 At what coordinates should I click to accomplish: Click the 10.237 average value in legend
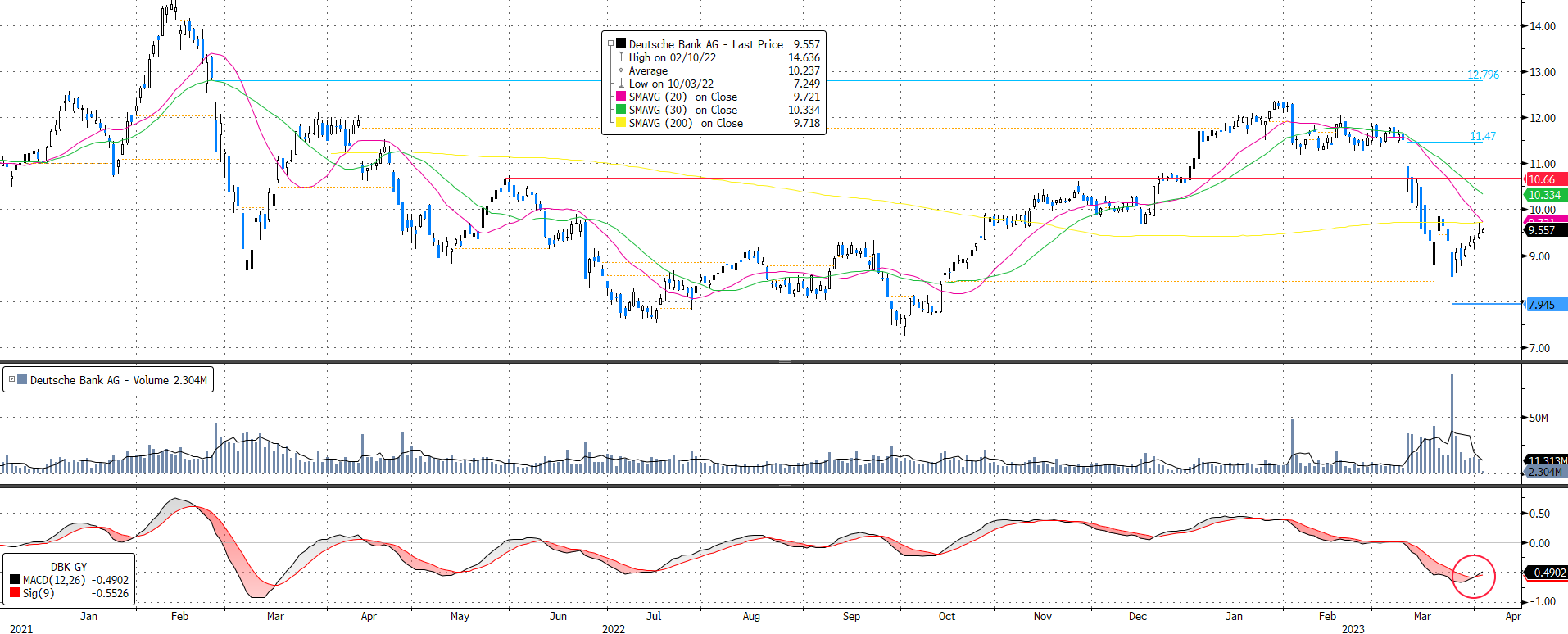(x=804, y=70)
